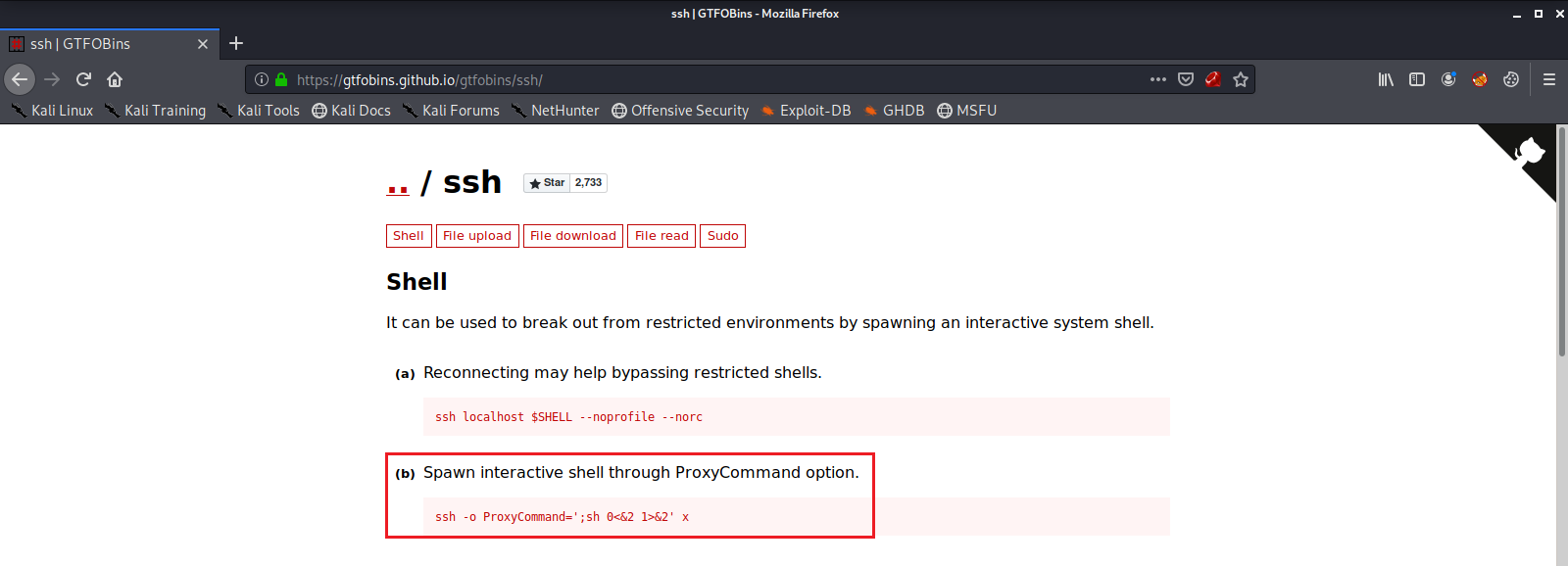Open GHDB bookmark
1568x566 pixels.
(894, 111)
